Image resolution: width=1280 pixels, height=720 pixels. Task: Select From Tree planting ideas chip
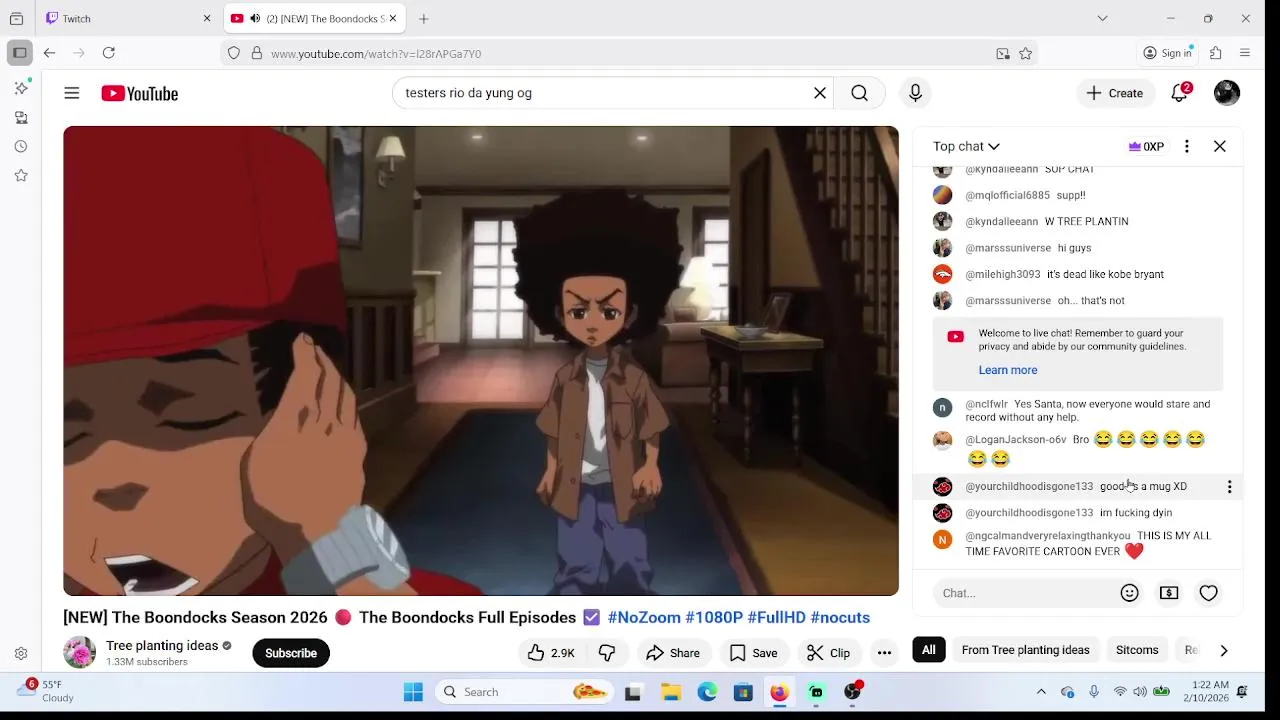click(1025, 650)
